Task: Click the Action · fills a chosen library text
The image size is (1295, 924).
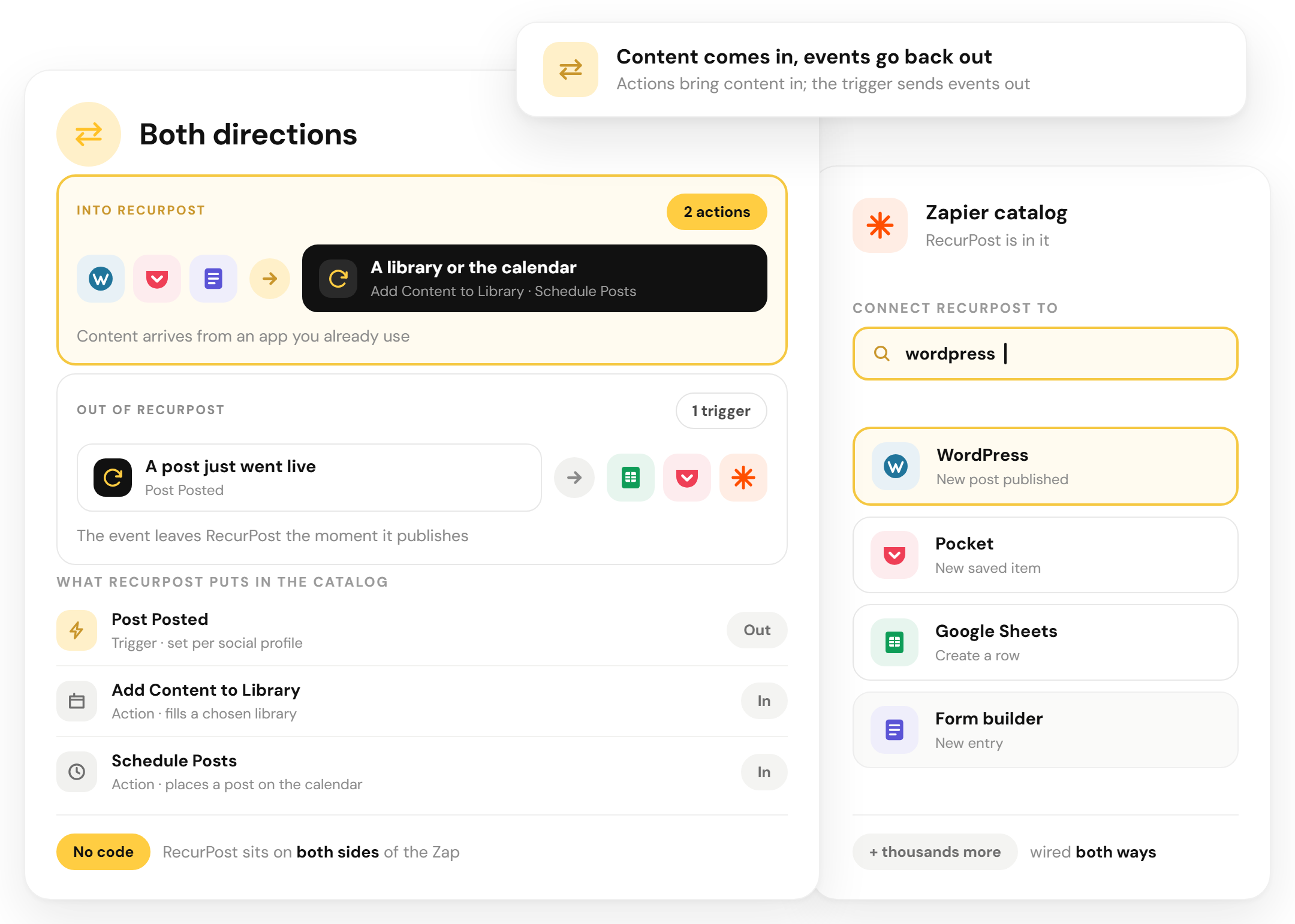Action: coord(204,714)
